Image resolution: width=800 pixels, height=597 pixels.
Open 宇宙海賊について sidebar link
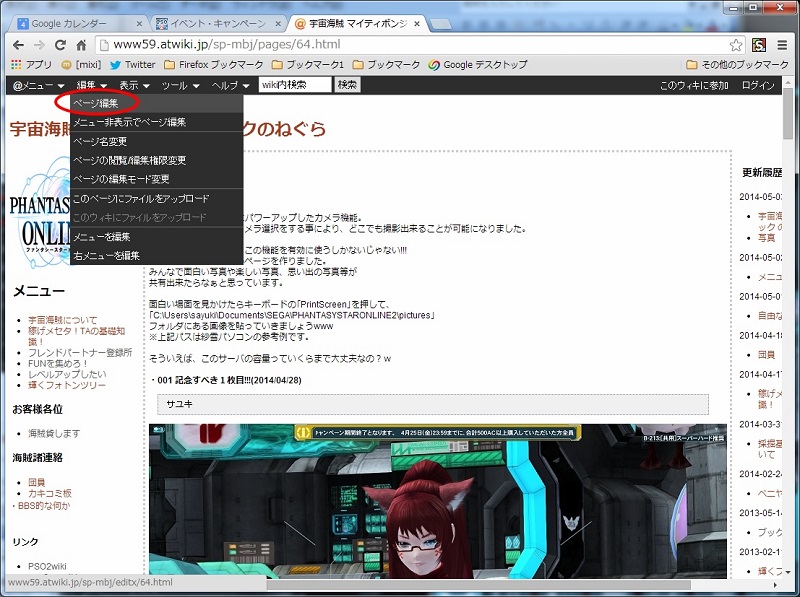62,320
